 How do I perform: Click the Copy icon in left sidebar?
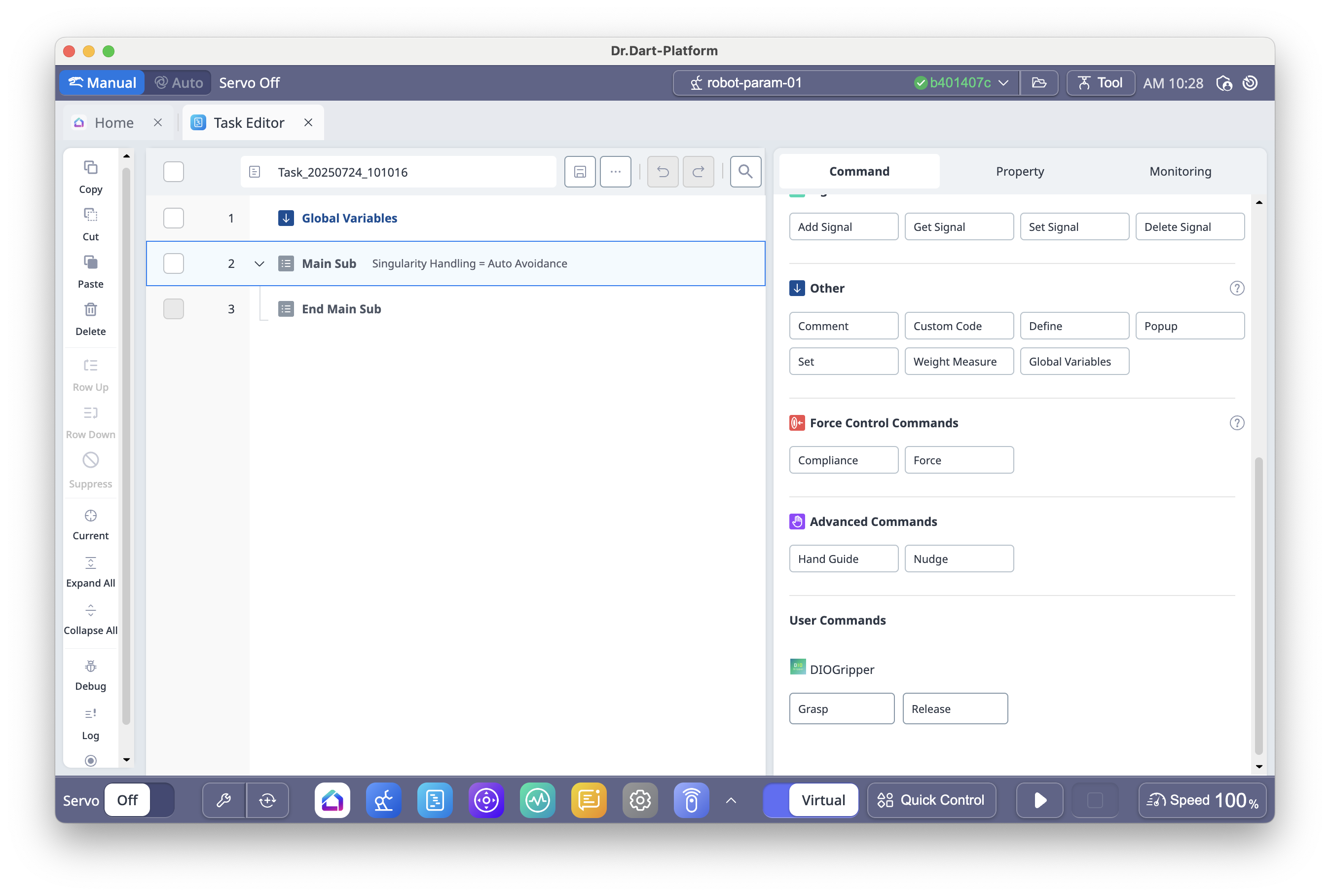point(90,167)
